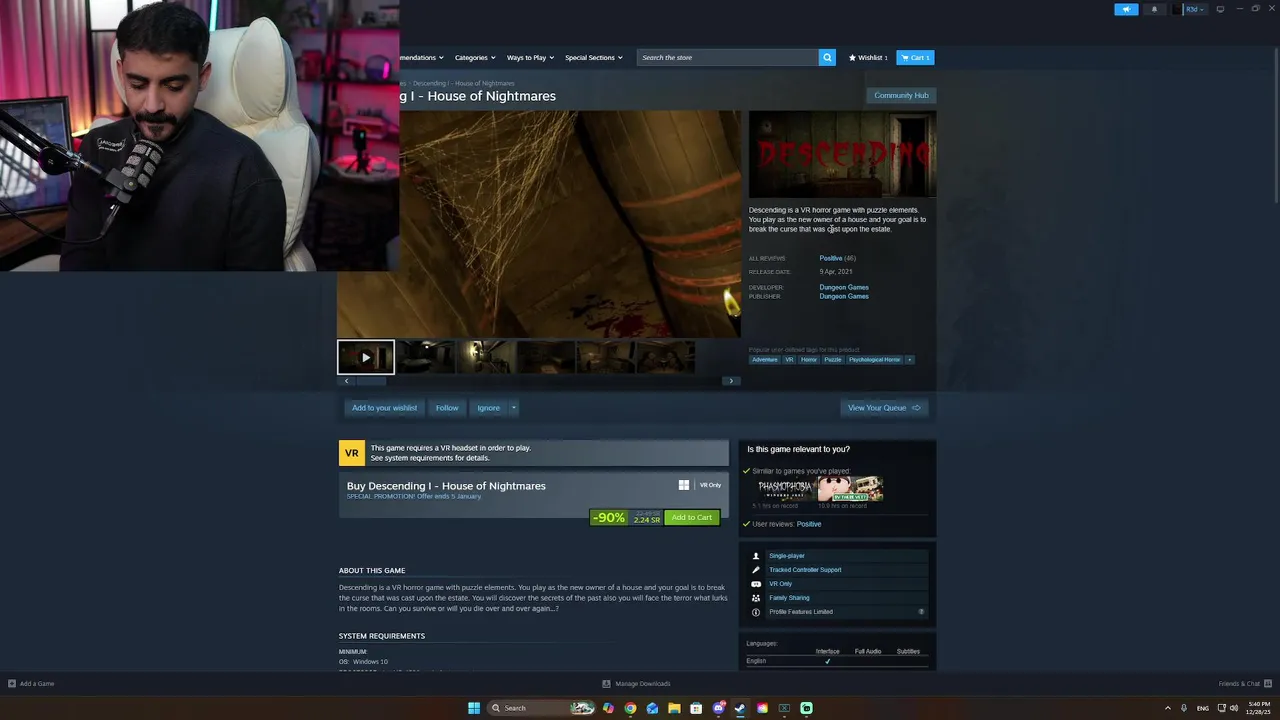
Task: Click View Your Queue button
Action: click(x=884, y=408)
